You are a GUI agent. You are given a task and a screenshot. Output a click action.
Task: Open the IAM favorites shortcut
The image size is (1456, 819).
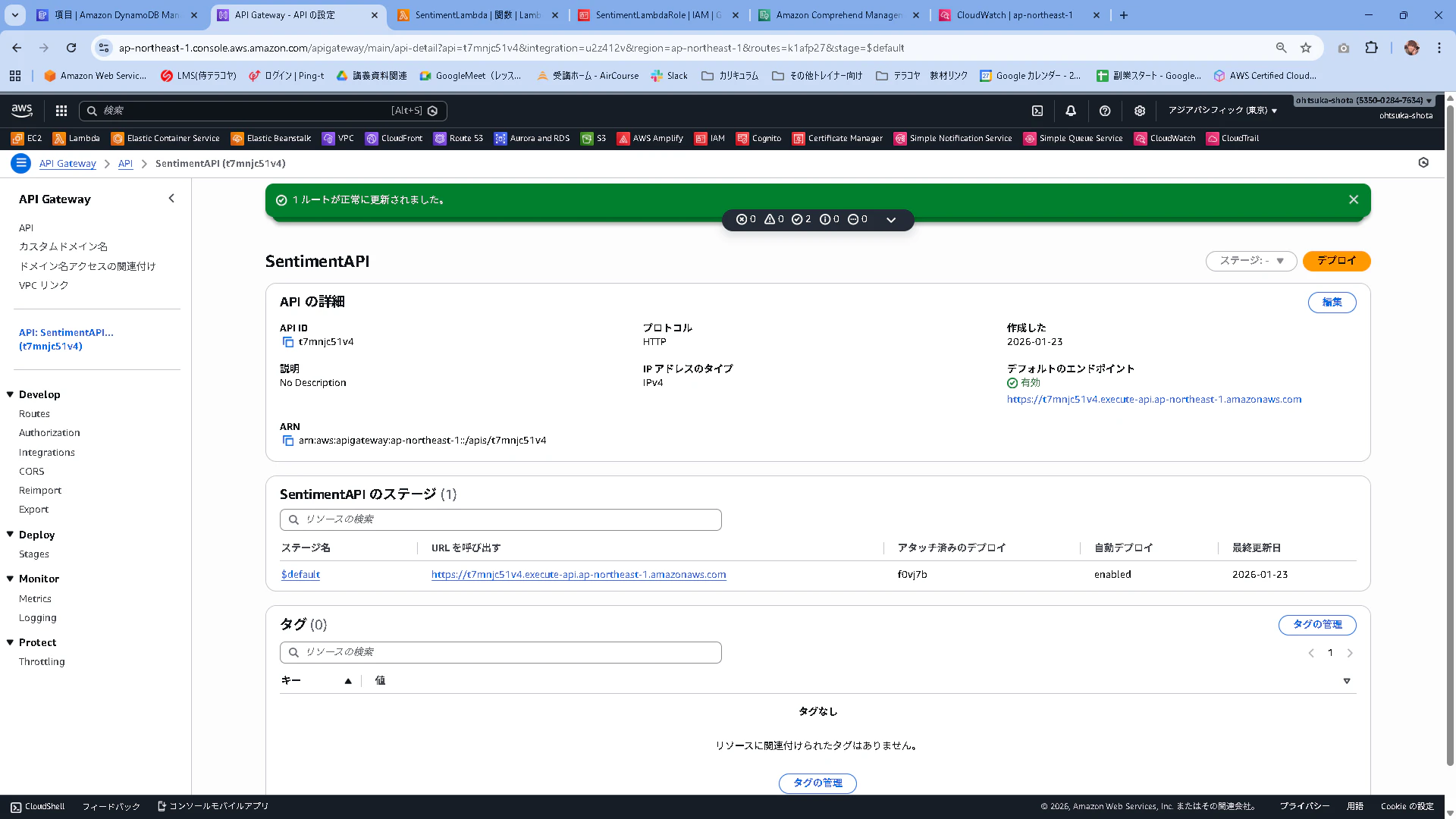point(710,139)
